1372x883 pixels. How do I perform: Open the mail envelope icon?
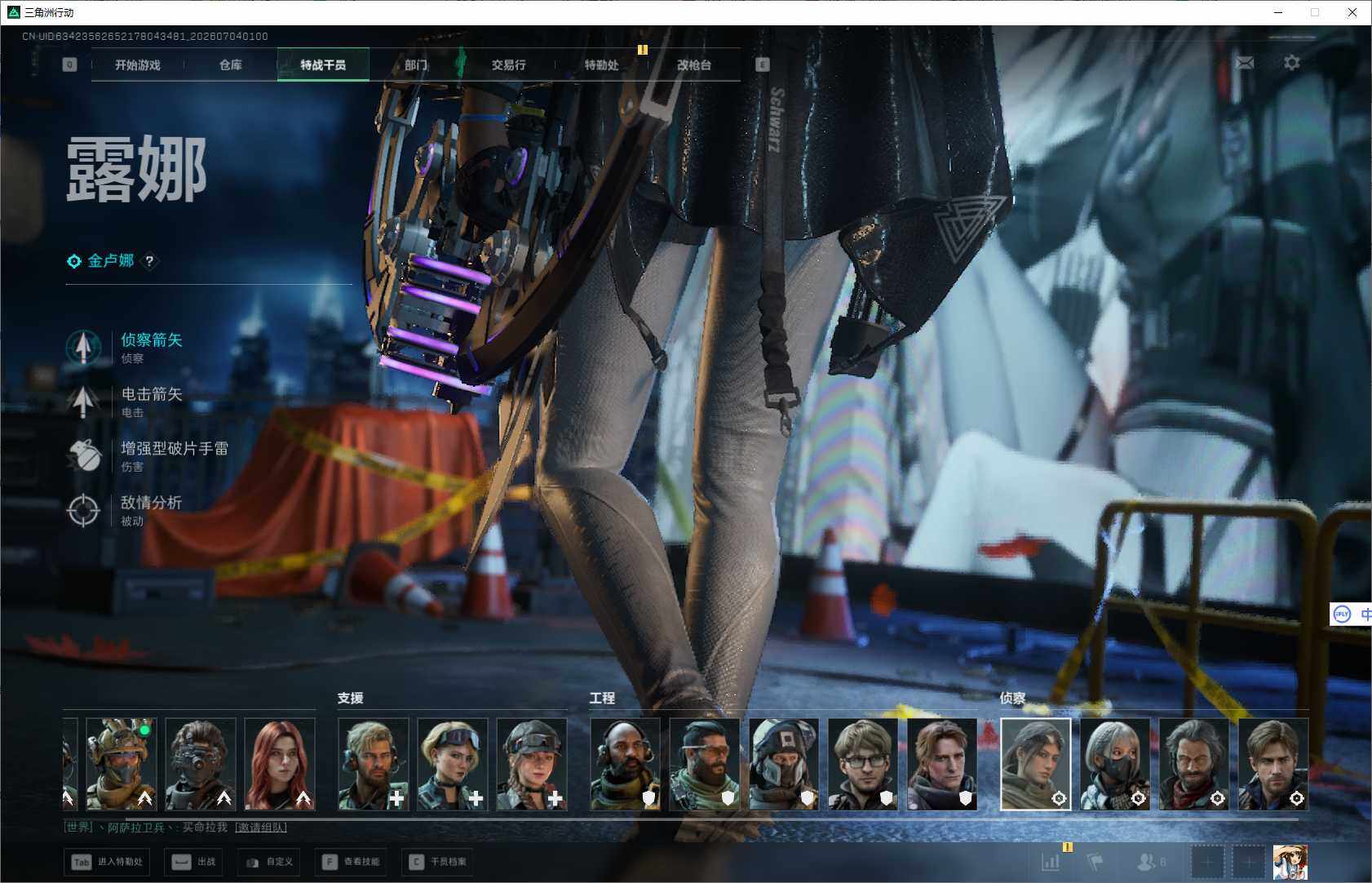coord(1245,63)
